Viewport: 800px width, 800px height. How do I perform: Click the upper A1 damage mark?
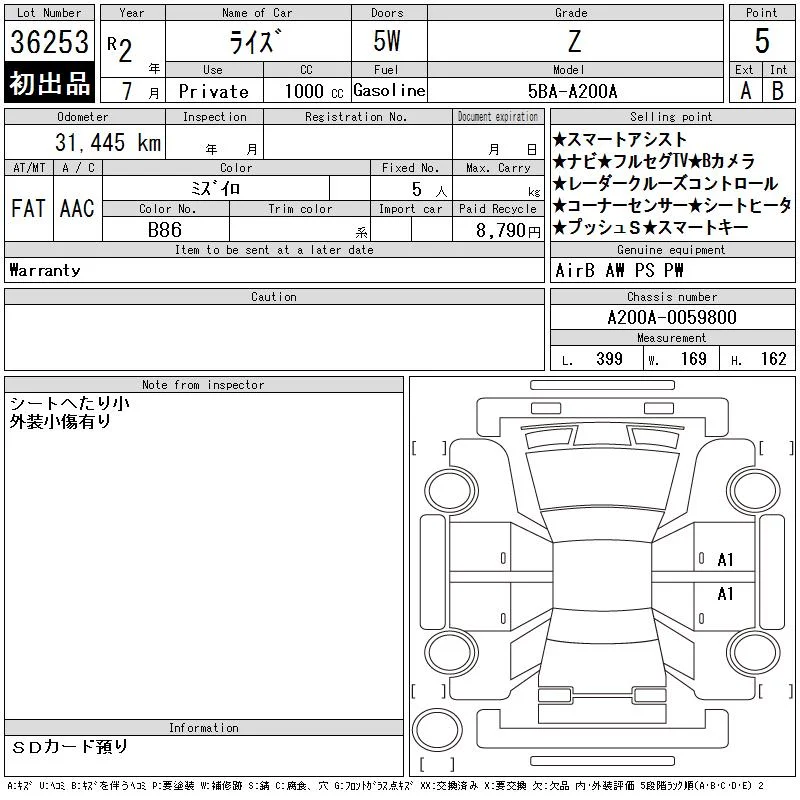pos(725,560)
